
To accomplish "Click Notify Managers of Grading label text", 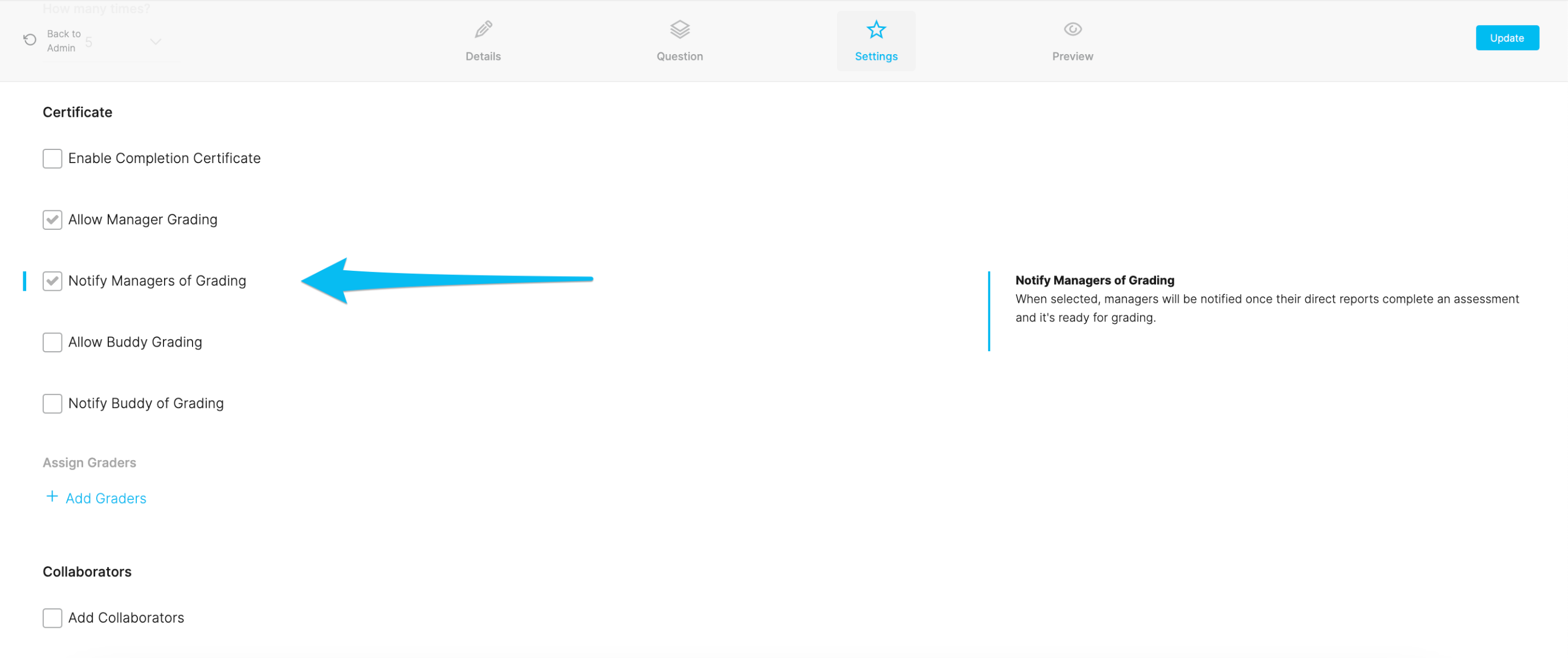I will [157, 281].
